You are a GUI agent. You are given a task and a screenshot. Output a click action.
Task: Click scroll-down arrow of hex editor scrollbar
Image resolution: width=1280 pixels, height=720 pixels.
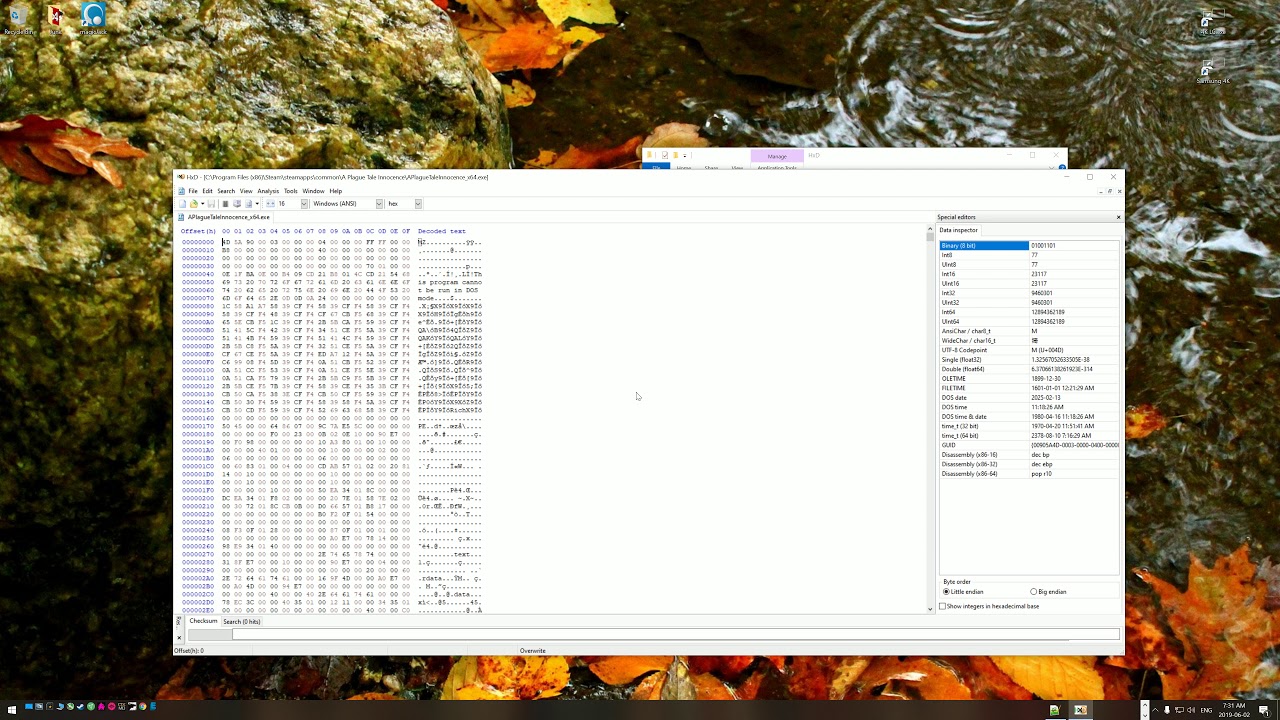(930, 608)
